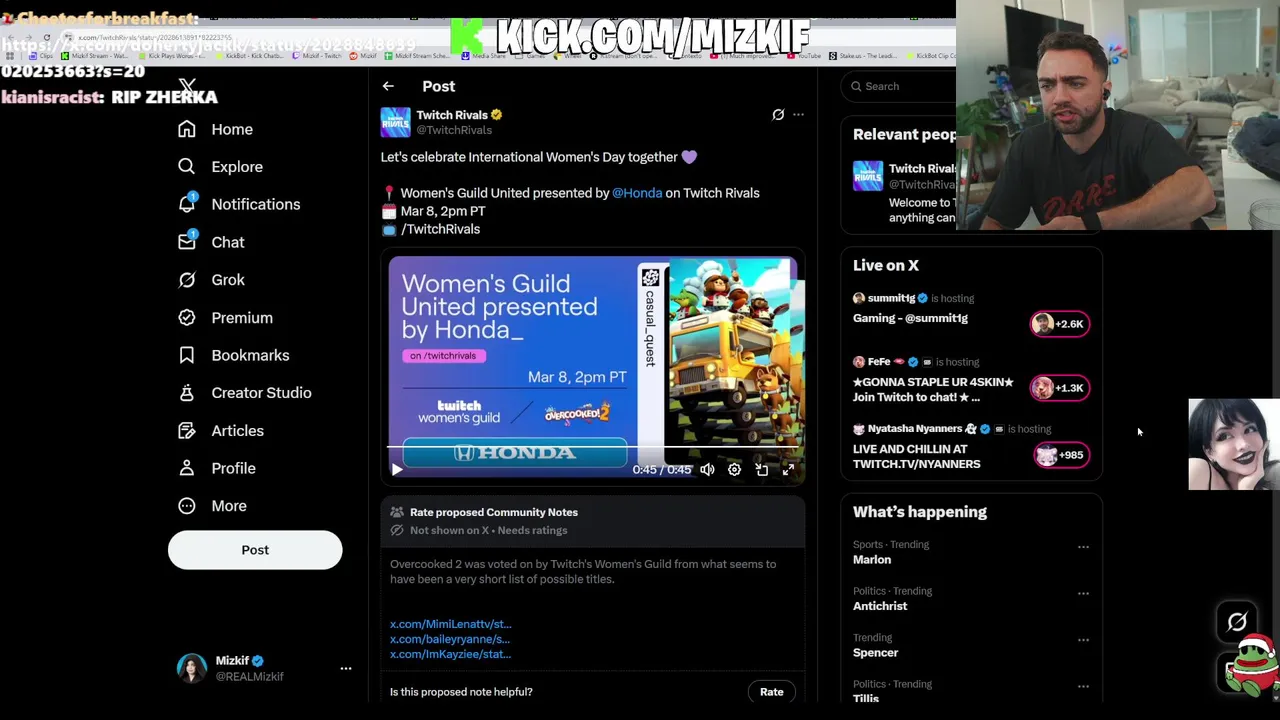Expand the video to fullscreen

(x=788, y=469)
